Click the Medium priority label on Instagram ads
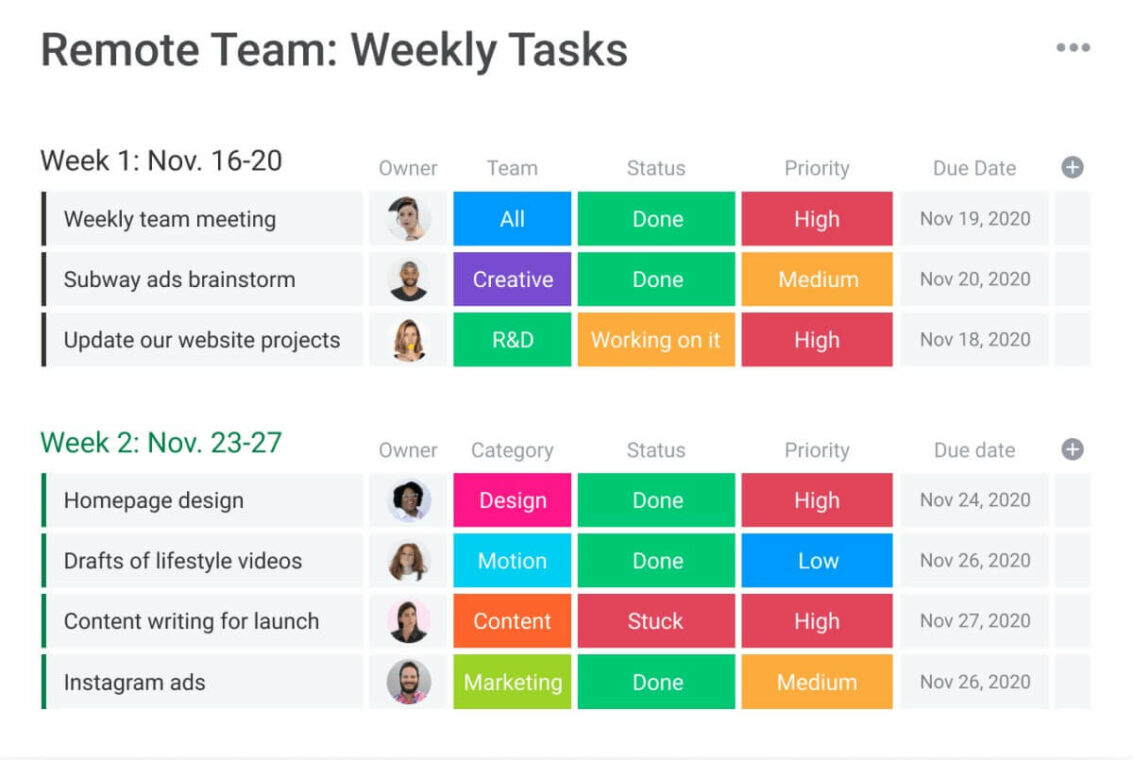The width and height of the screenshot is (1133, 760). [817, 682]
